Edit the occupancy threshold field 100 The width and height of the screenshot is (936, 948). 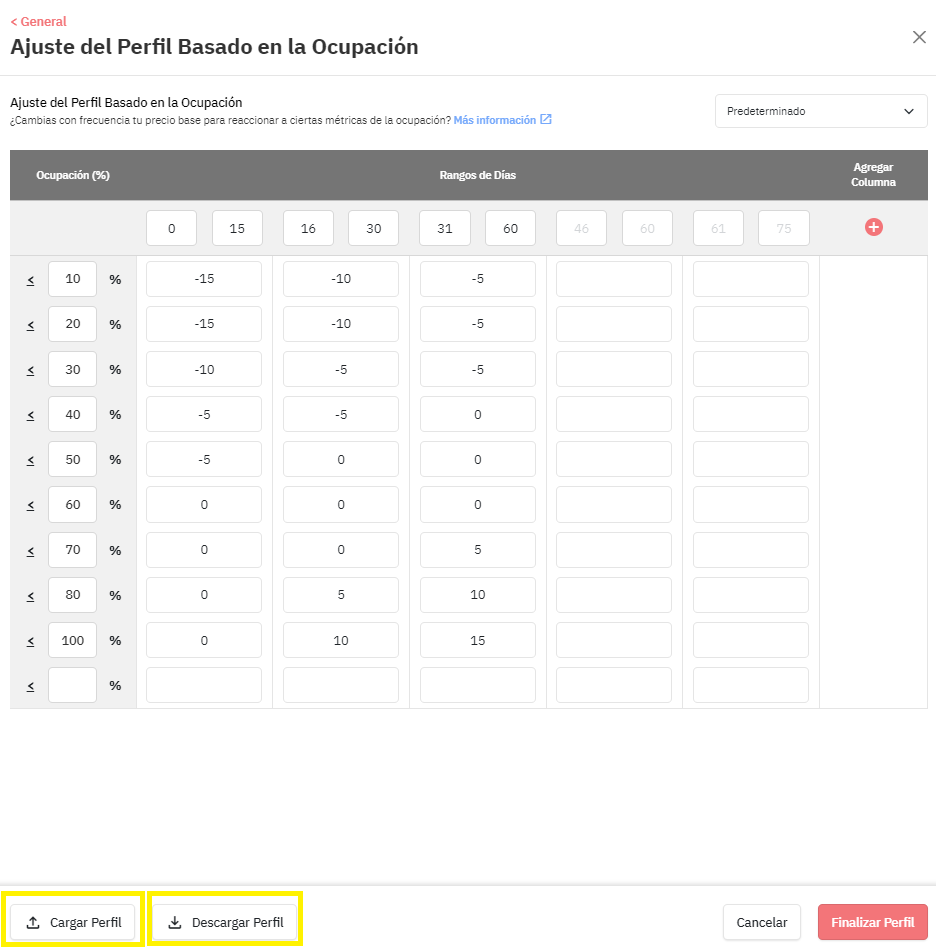tap(73, 640)
